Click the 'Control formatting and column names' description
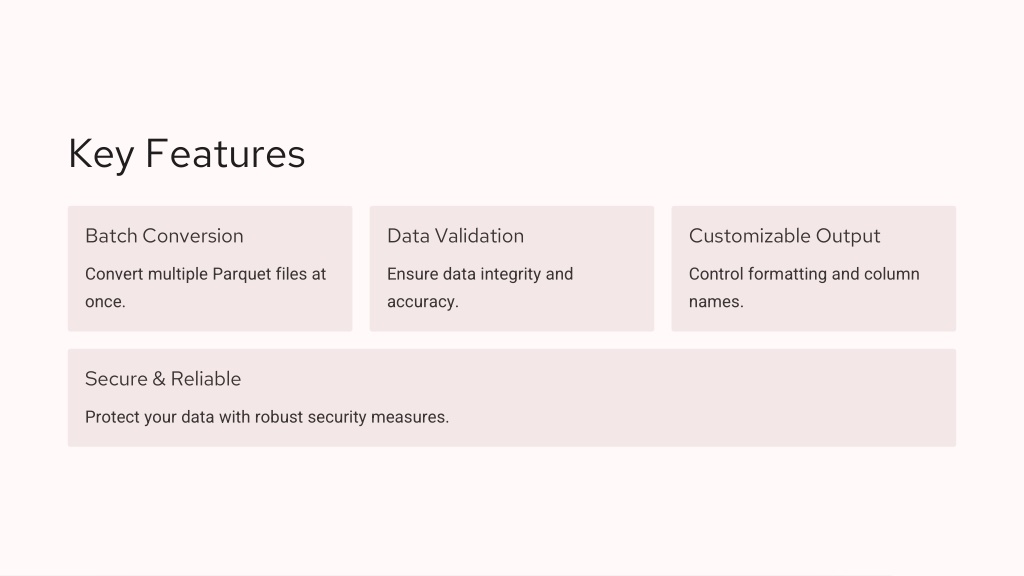This screenshot has width=1024, height=576. (x=804, y=287)
